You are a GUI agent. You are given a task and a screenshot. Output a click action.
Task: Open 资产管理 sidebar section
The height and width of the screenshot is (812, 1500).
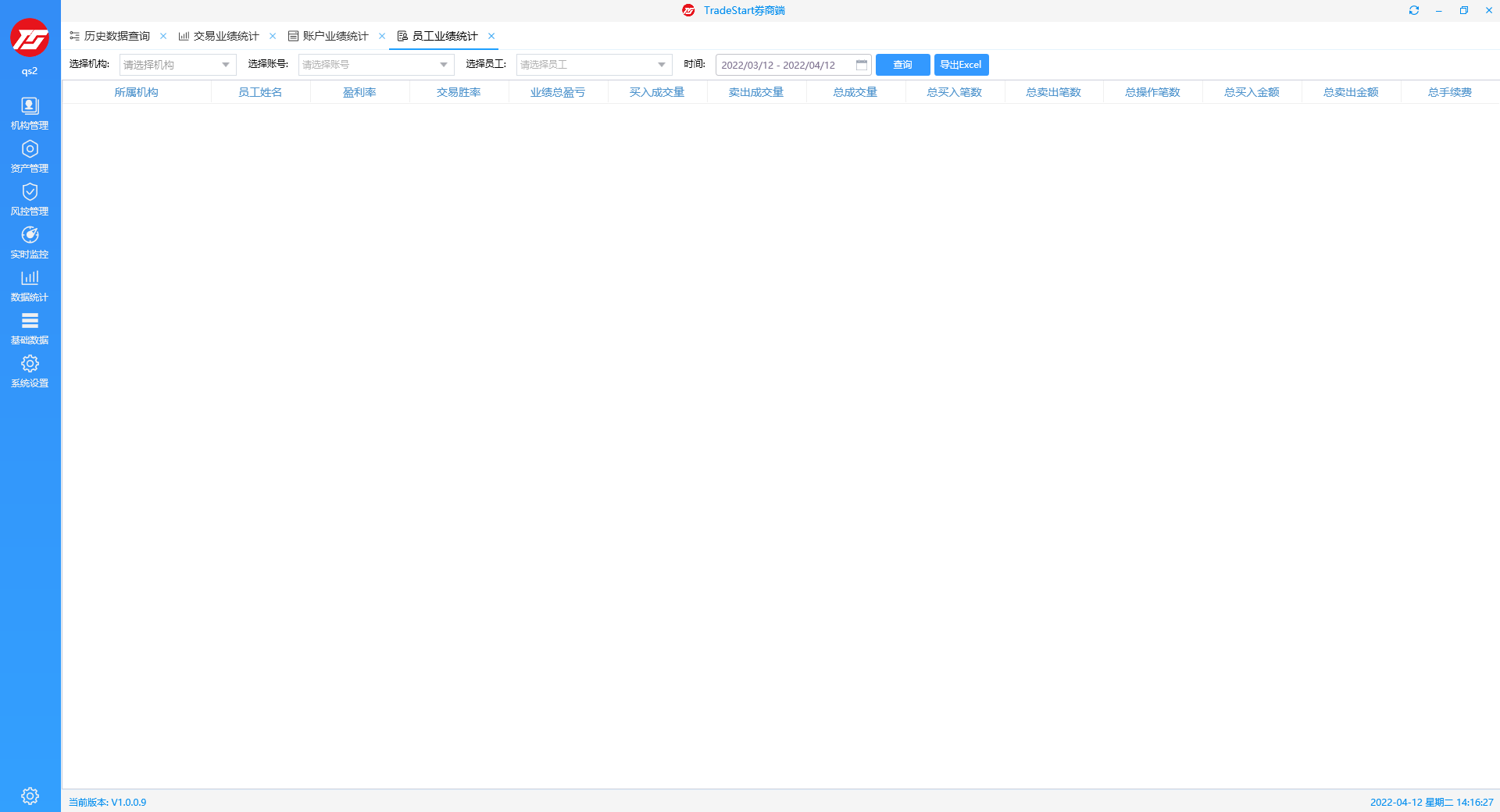[x=30, y=155]
